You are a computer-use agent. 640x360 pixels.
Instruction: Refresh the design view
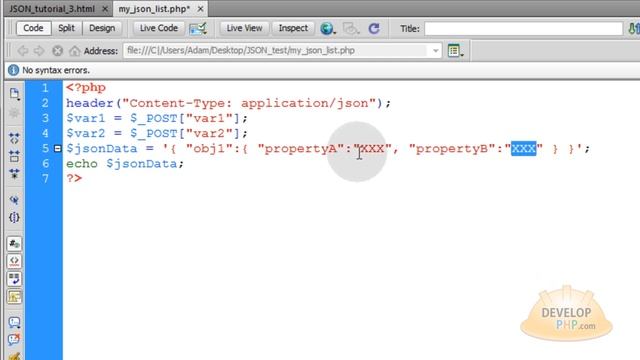(x=374, y=29)
